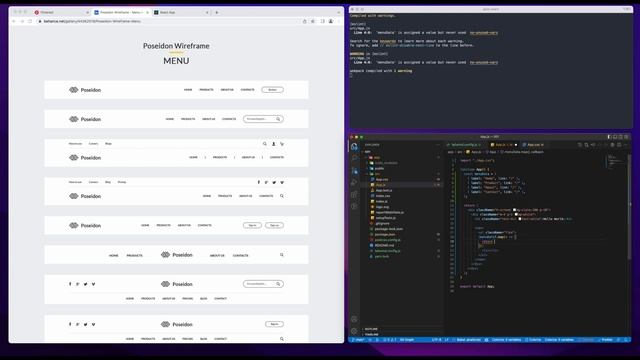Open Run and Debug view in VS Code
This screenshot has width=640, height=360.
point(354,182)
